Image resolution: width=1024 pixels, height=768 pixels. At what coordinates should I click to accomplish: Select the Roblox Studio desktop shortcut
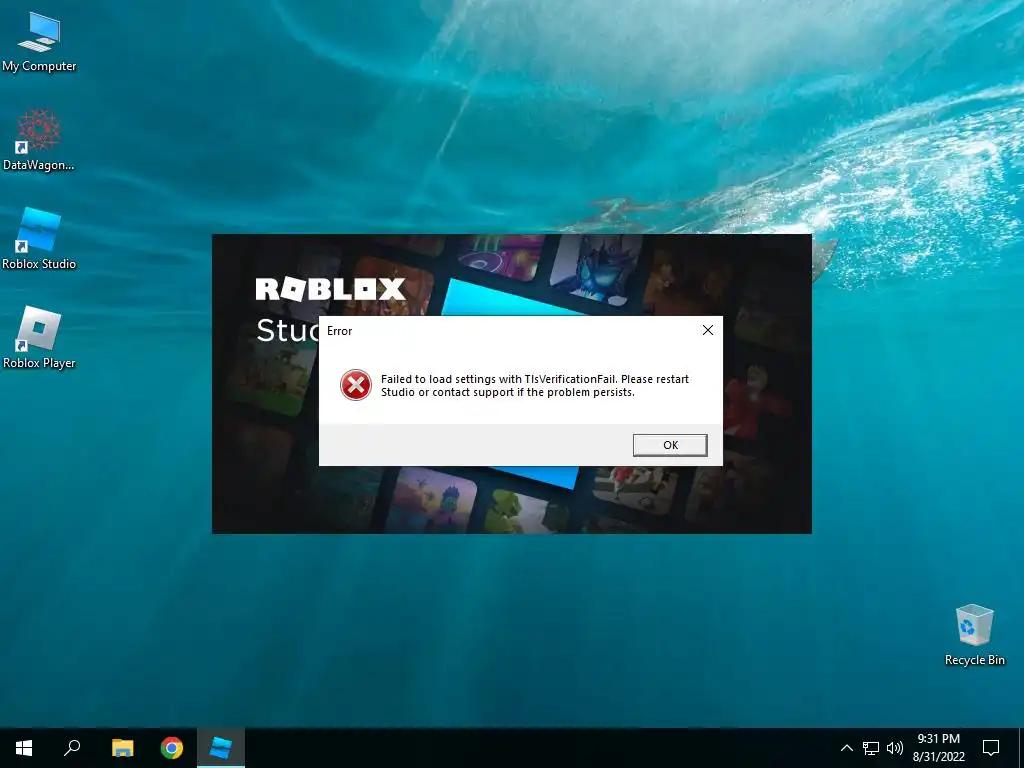(39, 239)
